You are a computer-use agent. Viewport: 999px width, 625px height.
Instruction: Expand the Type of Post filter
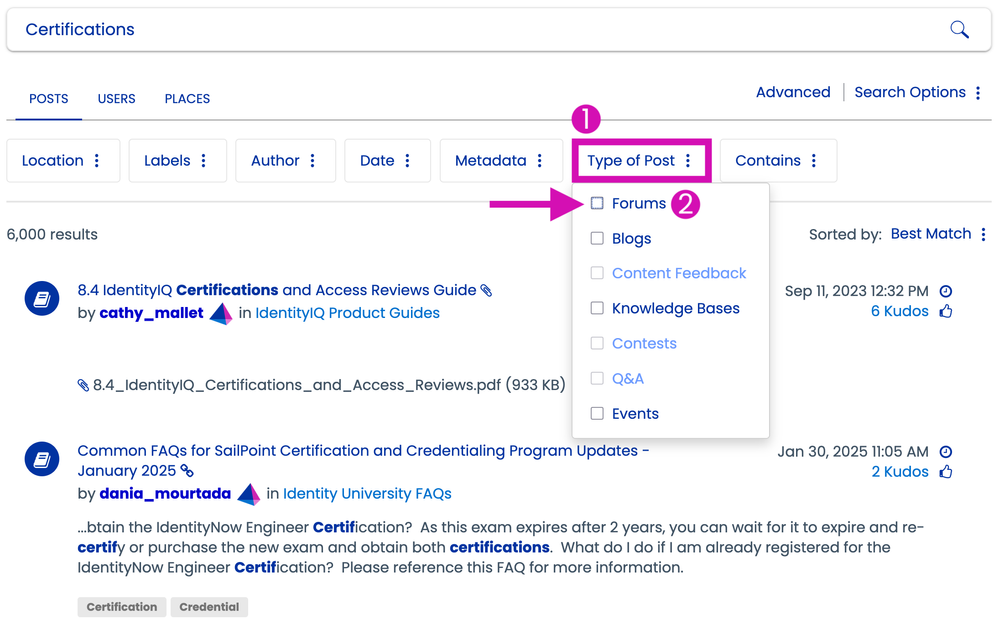640,161
